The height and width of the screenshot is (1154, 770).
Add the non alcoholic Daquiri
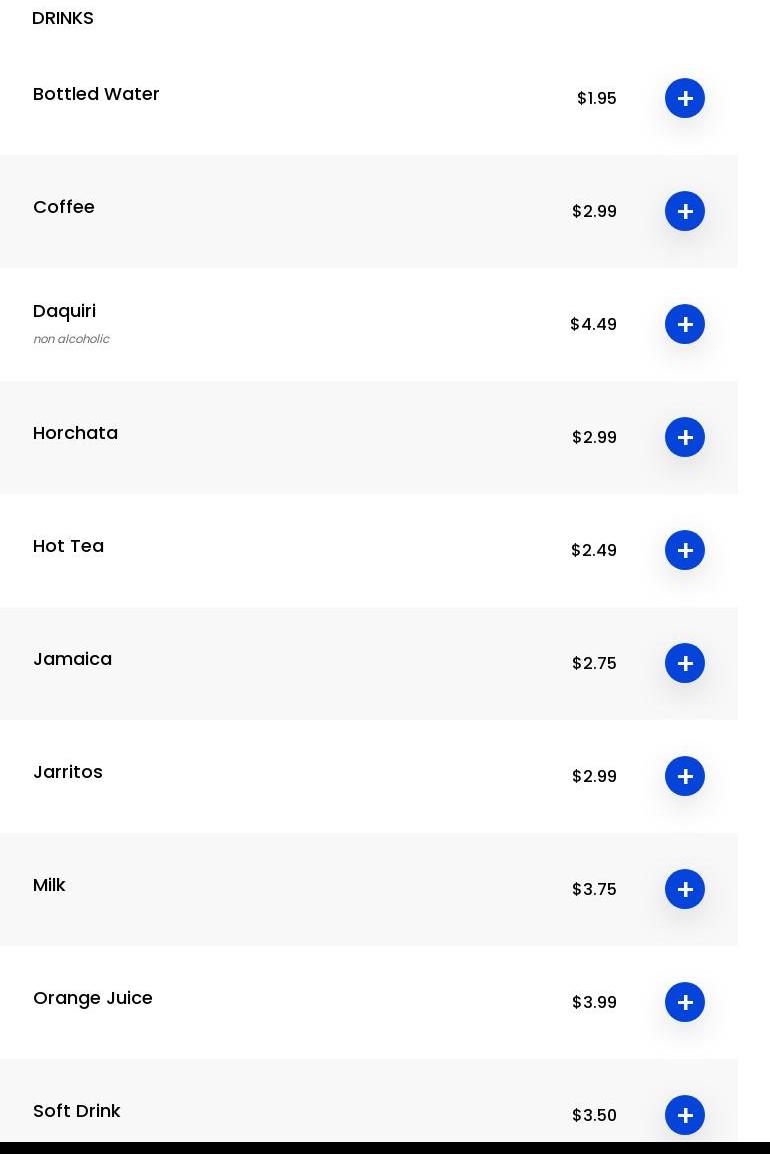click(x=685, y=324)
